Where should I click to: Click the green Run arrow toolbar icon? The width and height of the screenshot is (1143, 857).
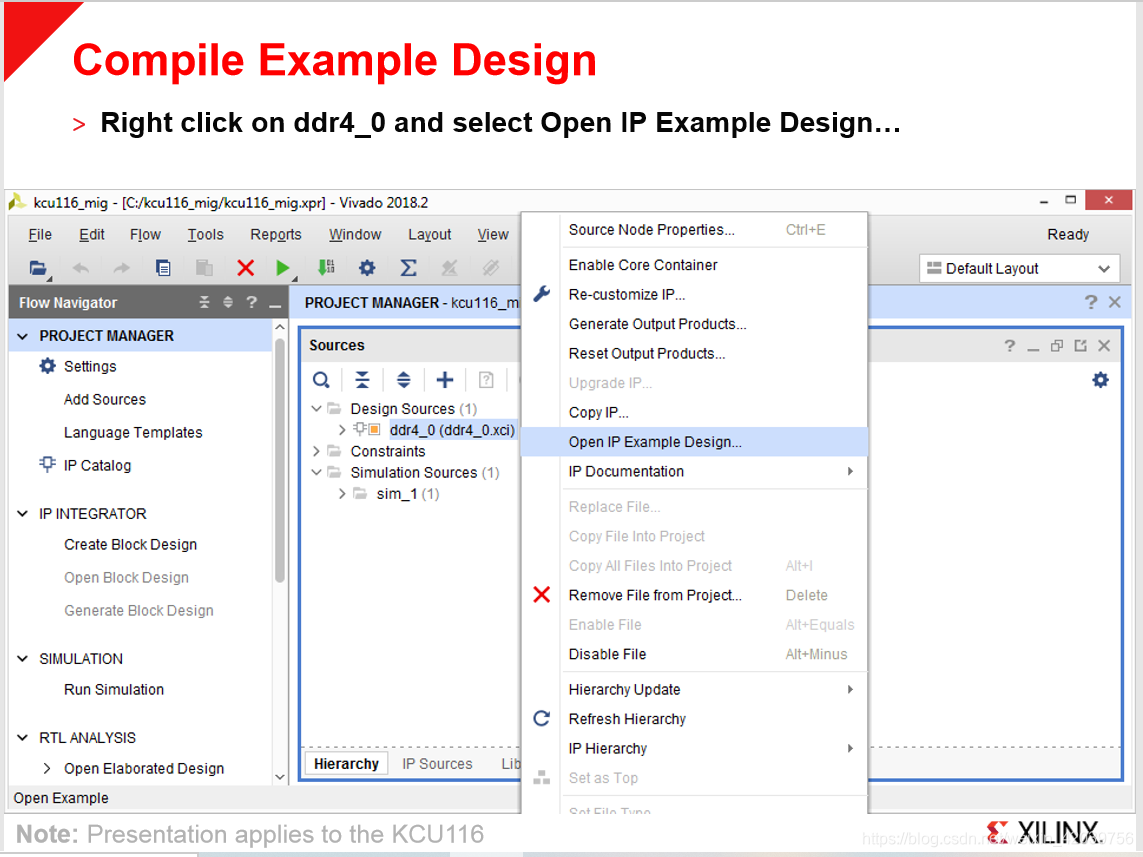pyautogui.click(x=283, y=268)
